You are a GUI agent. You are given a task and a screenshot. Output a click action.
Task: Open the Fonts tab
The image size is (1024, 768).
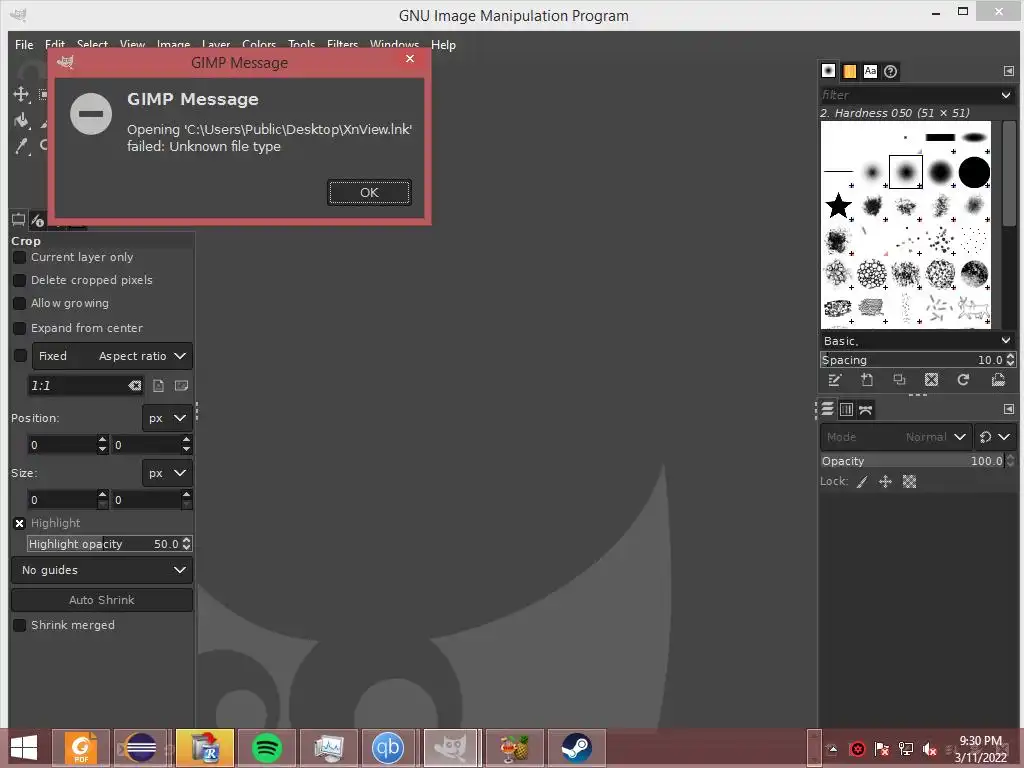click(x=870, y=71)
